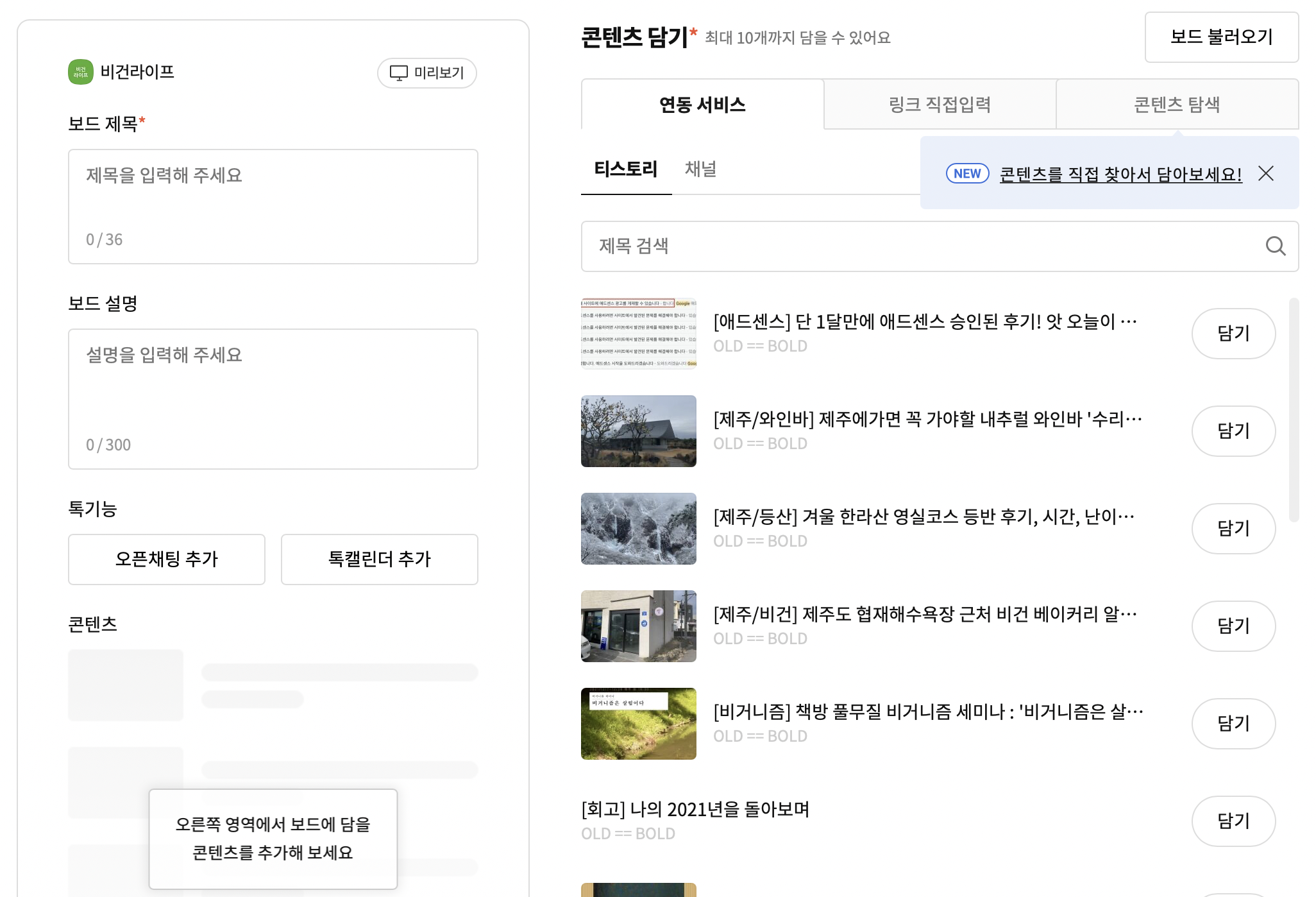Click title [제주/등산] 겨울 한라산 영실코스
This screenshot has height=897, width=1316.
pos(924,517)
